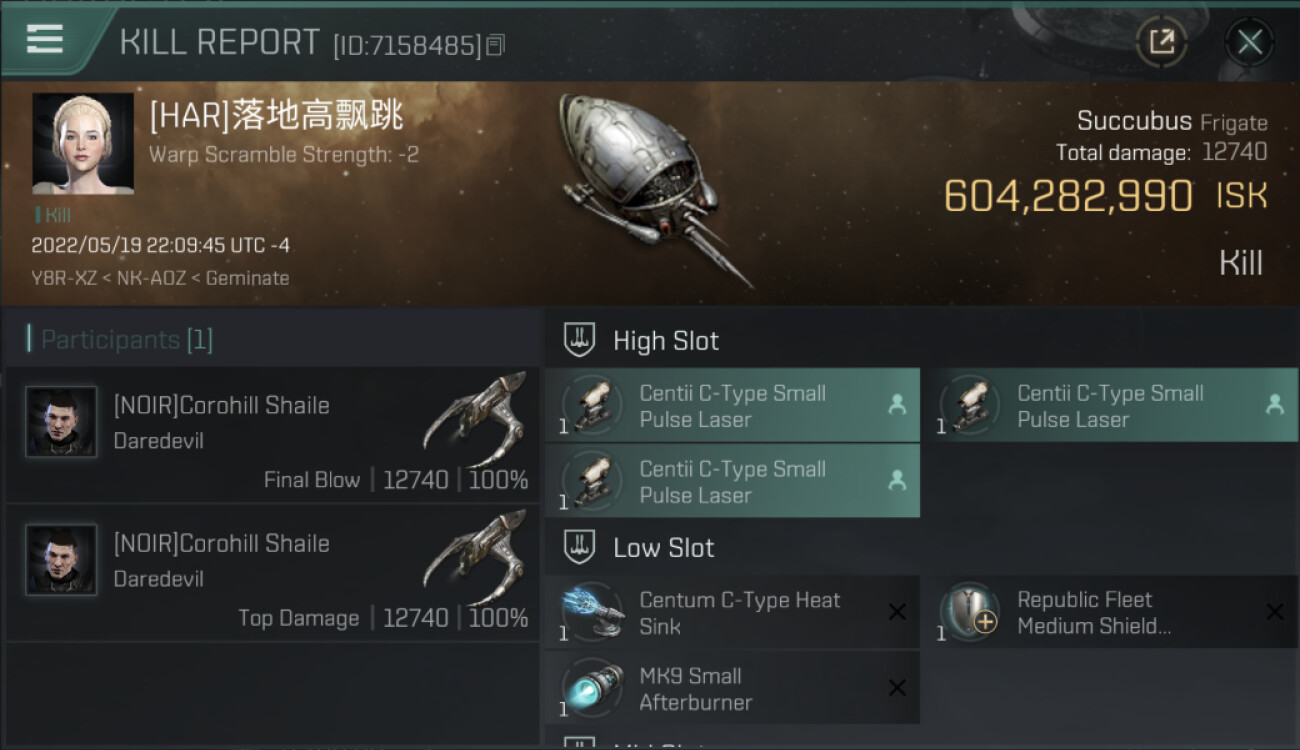Open the Top Damage Corohill Shaile entry
This screenshot has width=1300, height=750.
272,573
